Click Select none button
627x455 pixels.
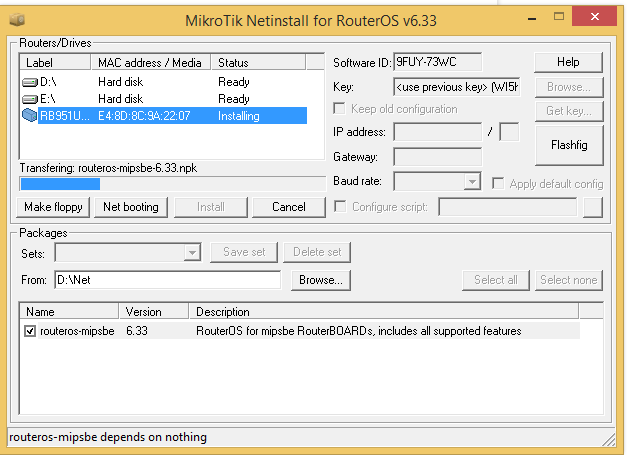click(569, 280)
